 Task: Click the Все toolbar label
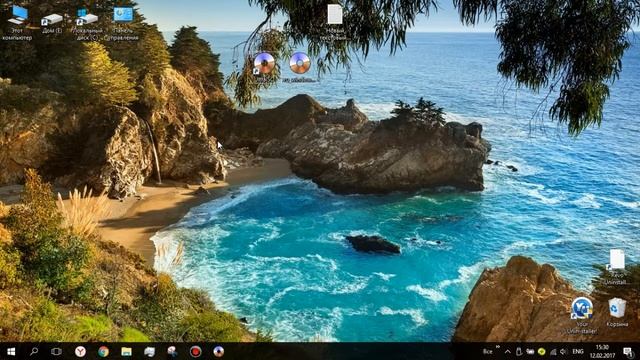[x=487, y=351]
